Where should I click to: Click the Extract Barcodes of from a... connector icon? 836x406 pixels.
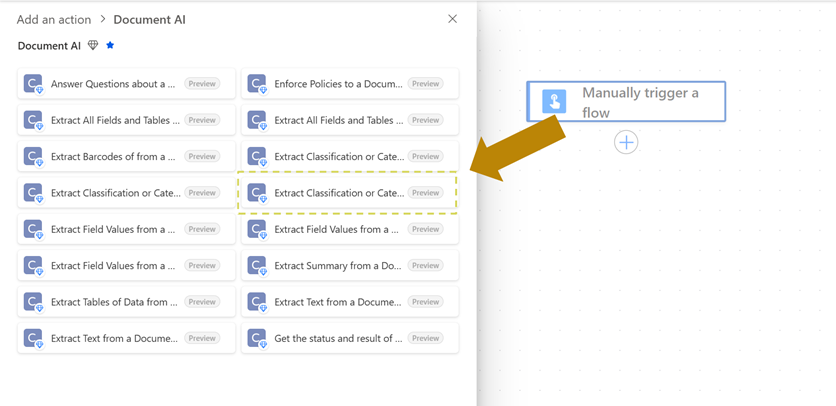pos(33,156)
